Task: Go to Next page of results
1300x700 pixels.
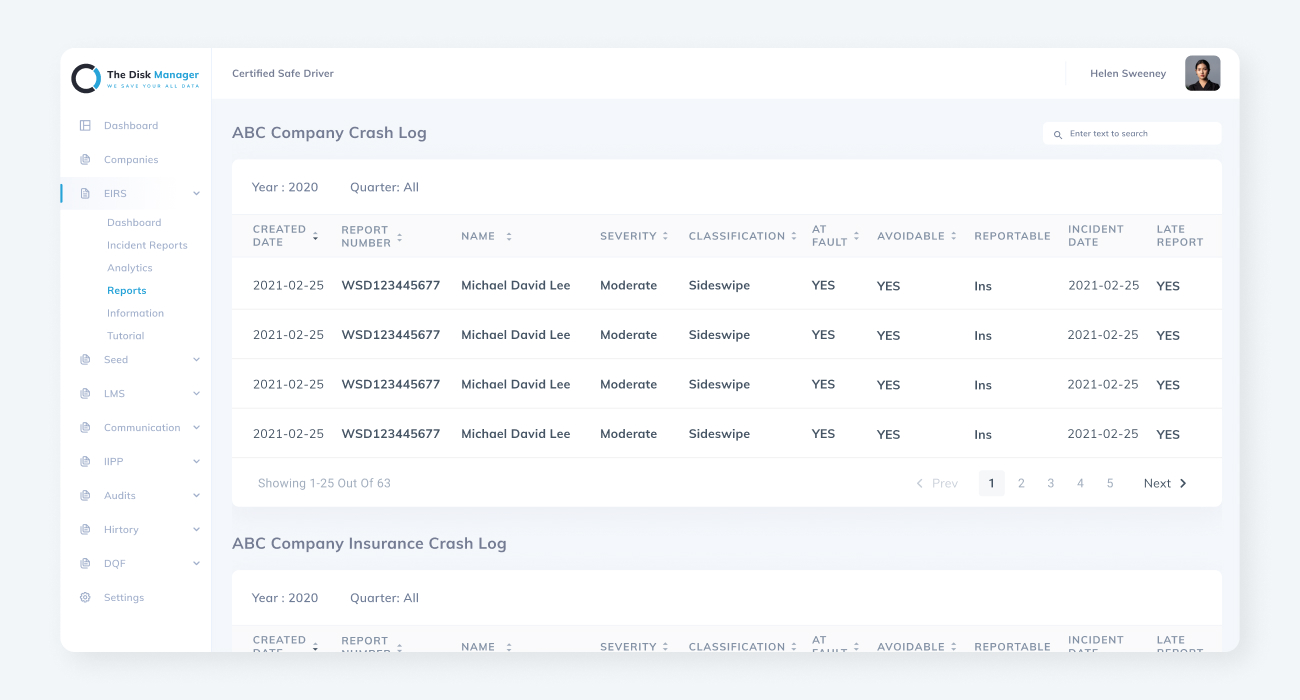Action: (1165, 484)
